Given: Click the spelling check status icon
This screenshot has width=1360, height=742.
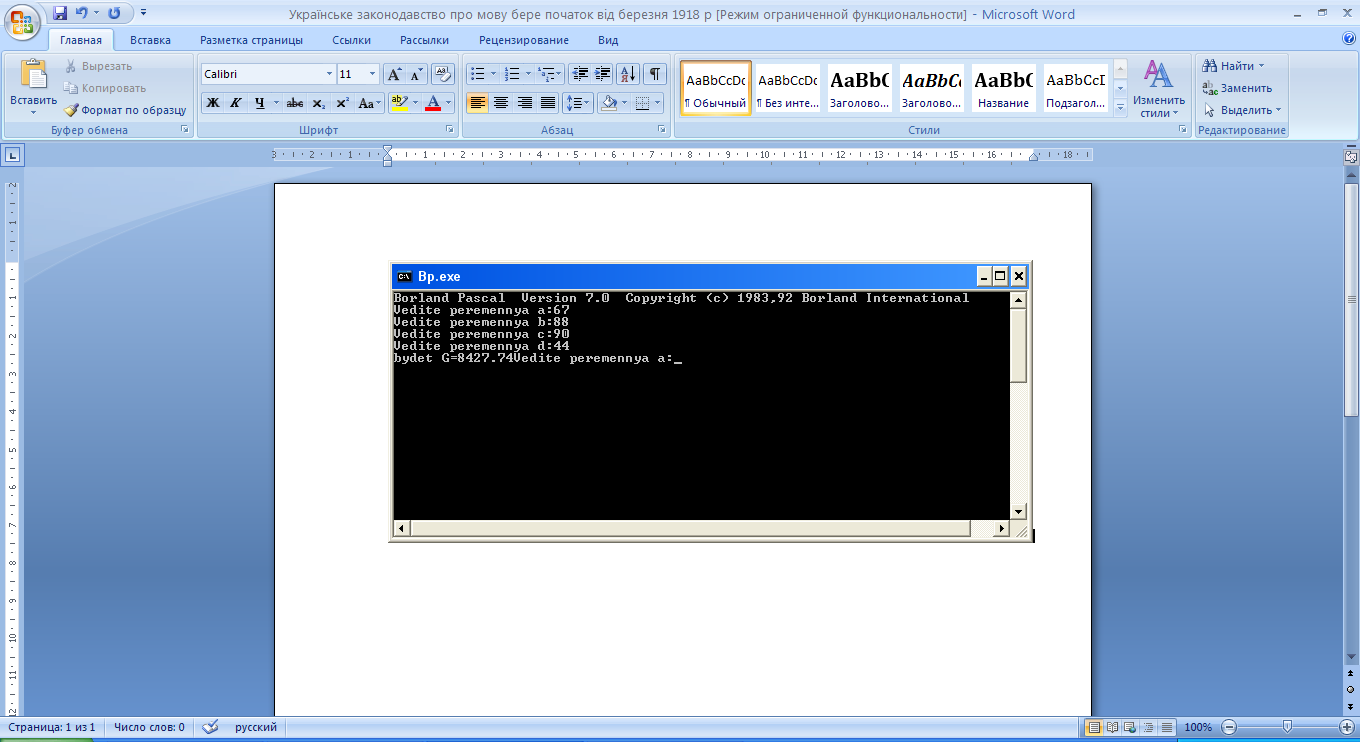Looking at the screenshot, I should click(x=211, y=727).
